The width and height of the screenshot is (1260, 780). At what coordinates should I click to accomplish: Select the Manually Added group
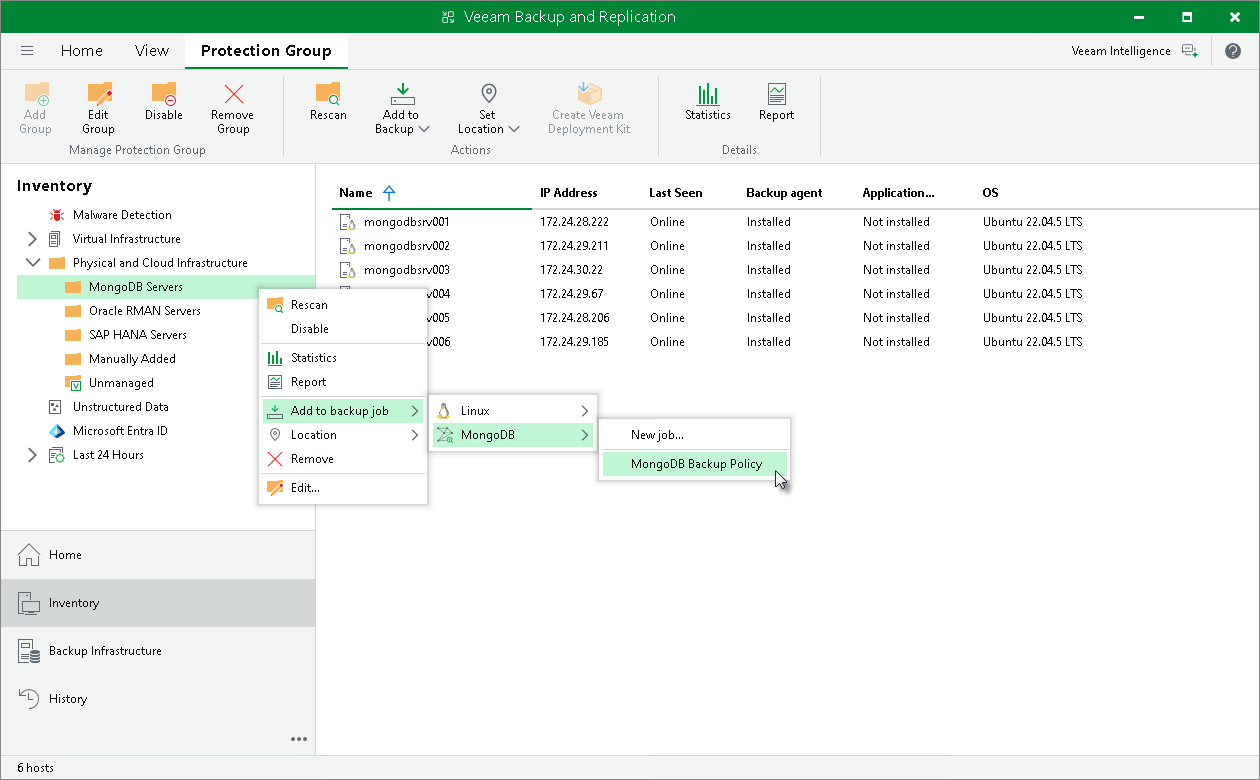[132, 359]
